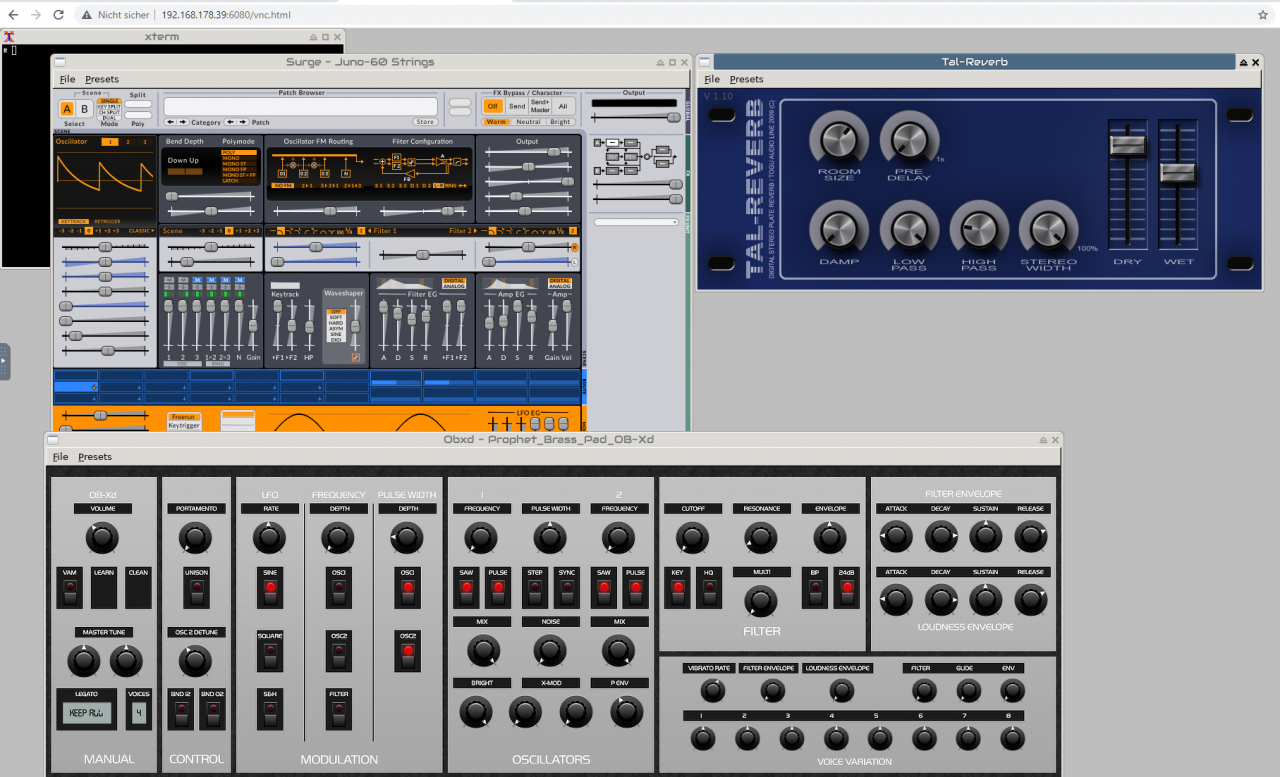Select oscillator tab 2 in Surge
The height and width of the screenshot is (777, 1280).
coord(129,142)
